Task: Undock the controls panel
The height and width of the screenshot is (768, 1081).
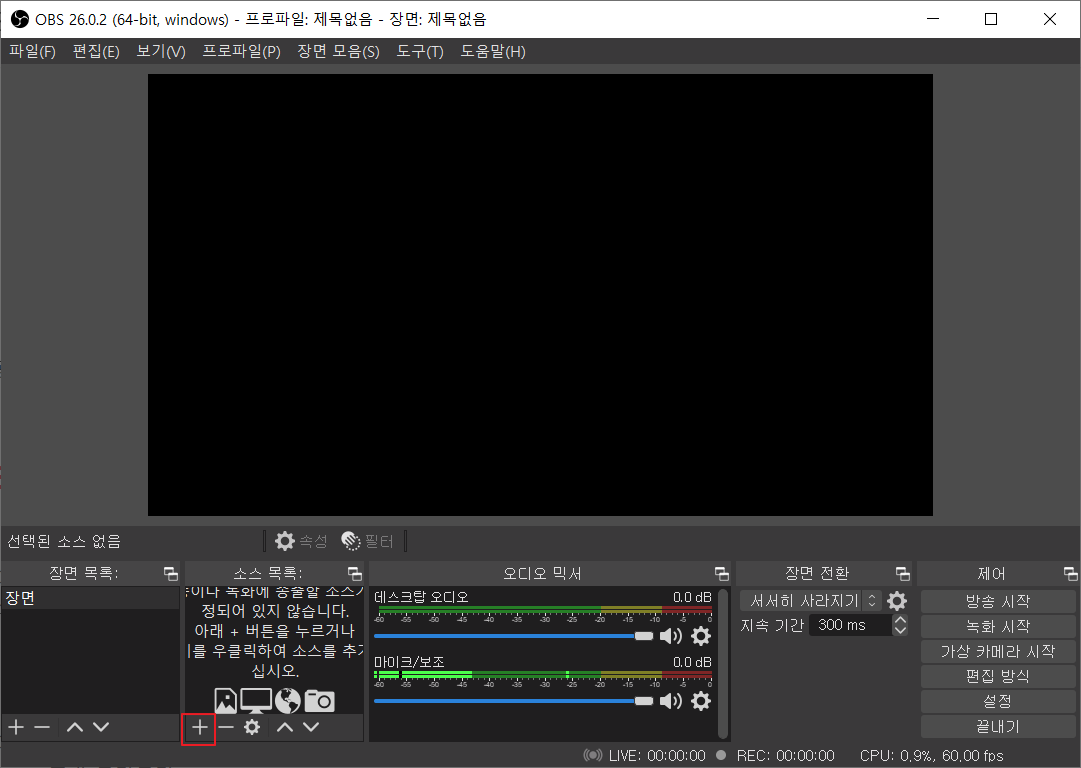Action: tap(1070, 574)
